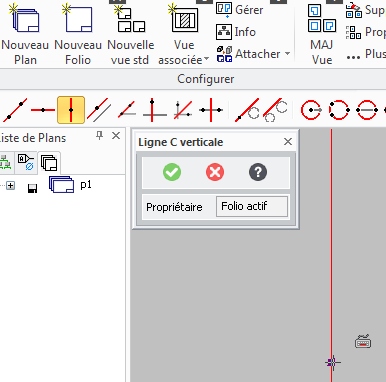Select the horizontal construction line tool
The width and height of the screenshot is (386, 382).
43,110
